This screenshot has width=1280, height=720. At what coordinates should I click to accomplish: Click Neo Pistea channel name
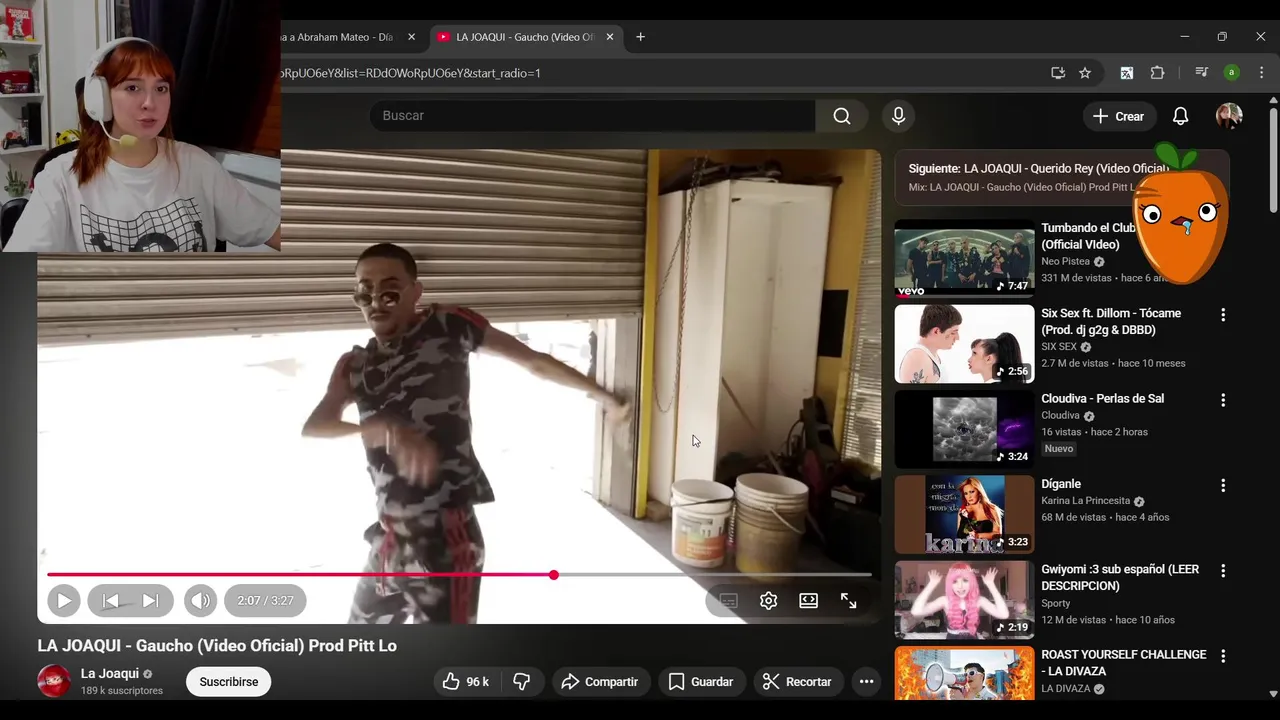(x=1065, y=261)
